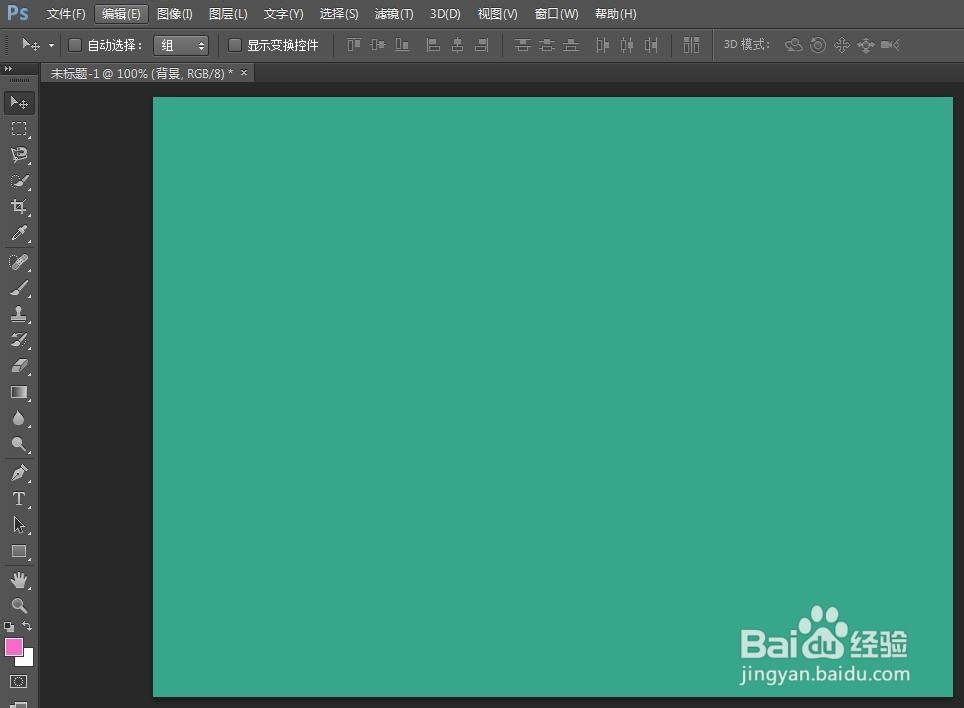Screen dimensions: 964x708
Task: Click the Auto-Align Layers icon
Action: tap(692, 45)
